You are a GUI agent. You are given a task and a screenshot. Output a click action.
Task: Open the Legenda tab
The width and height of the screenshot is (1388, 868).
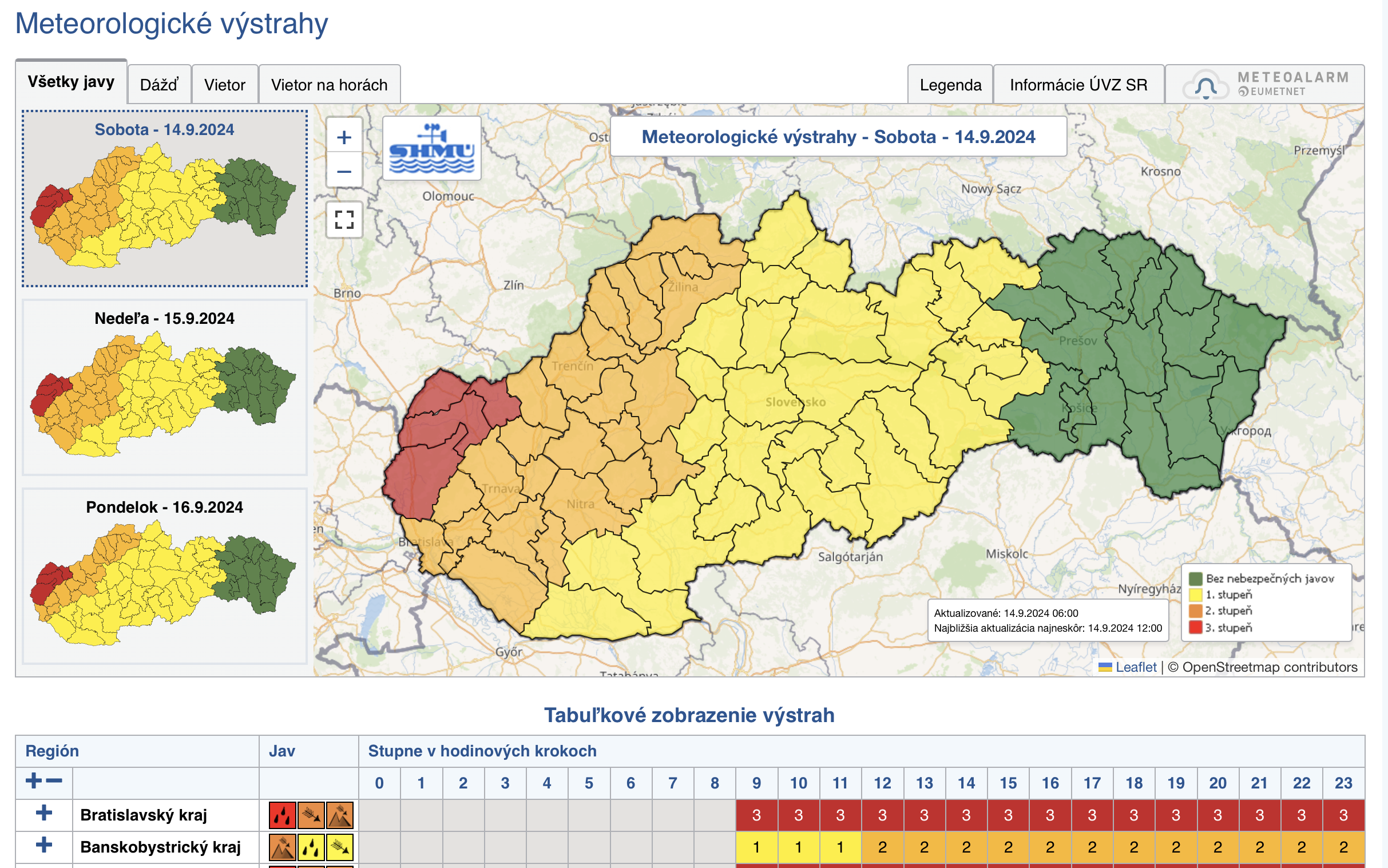tap(950, 85)
